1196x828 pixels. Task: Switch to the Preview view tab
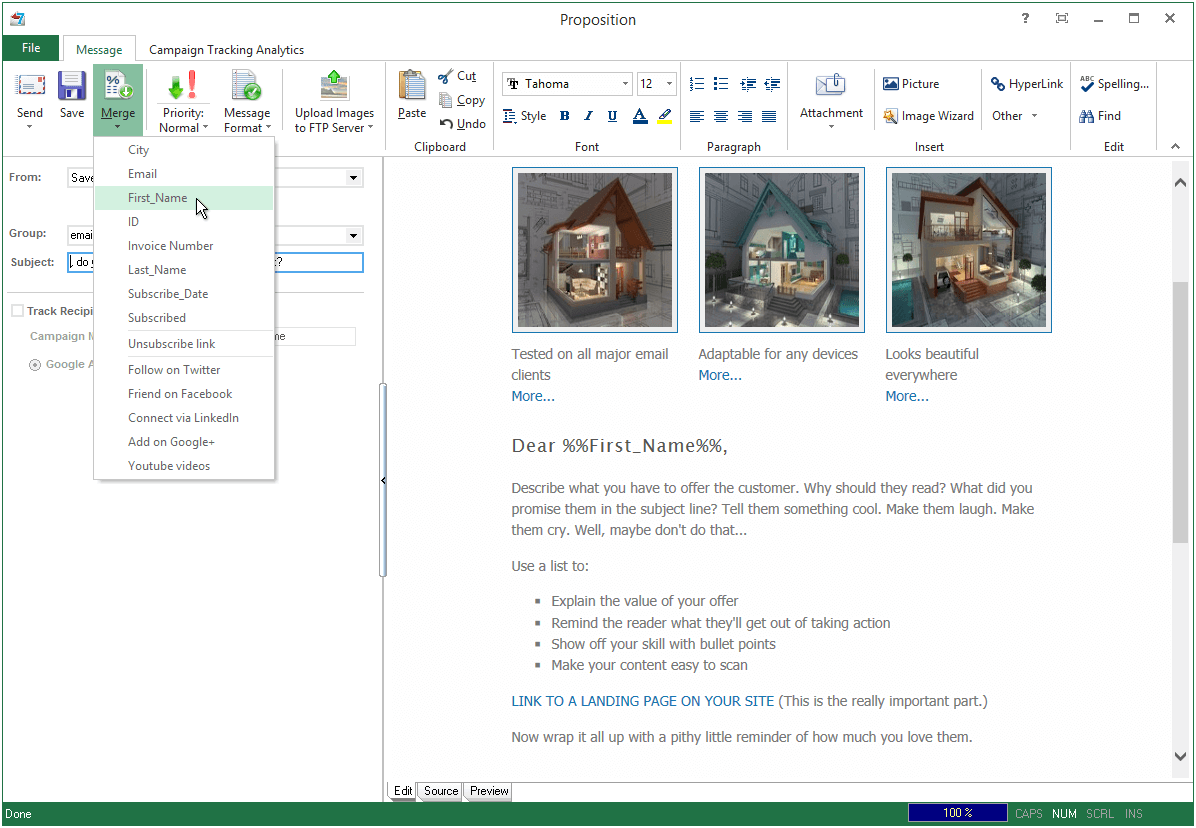pyautogui.click(x=489, y=791)
